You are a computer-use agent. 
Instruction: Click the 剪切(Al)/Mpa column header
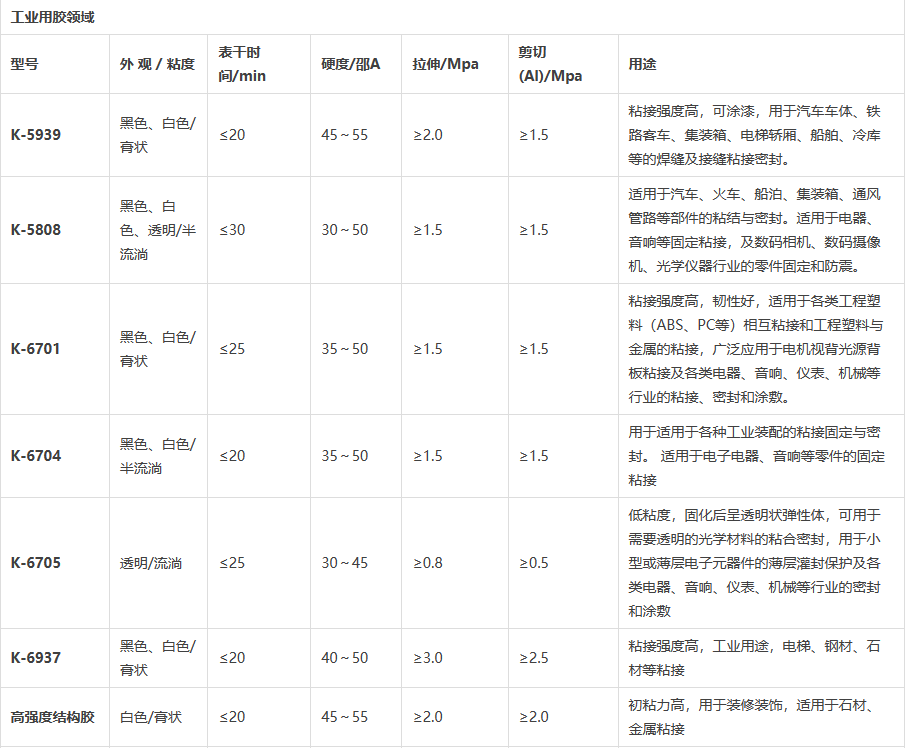pyautogui.click(x=550, y=64)
